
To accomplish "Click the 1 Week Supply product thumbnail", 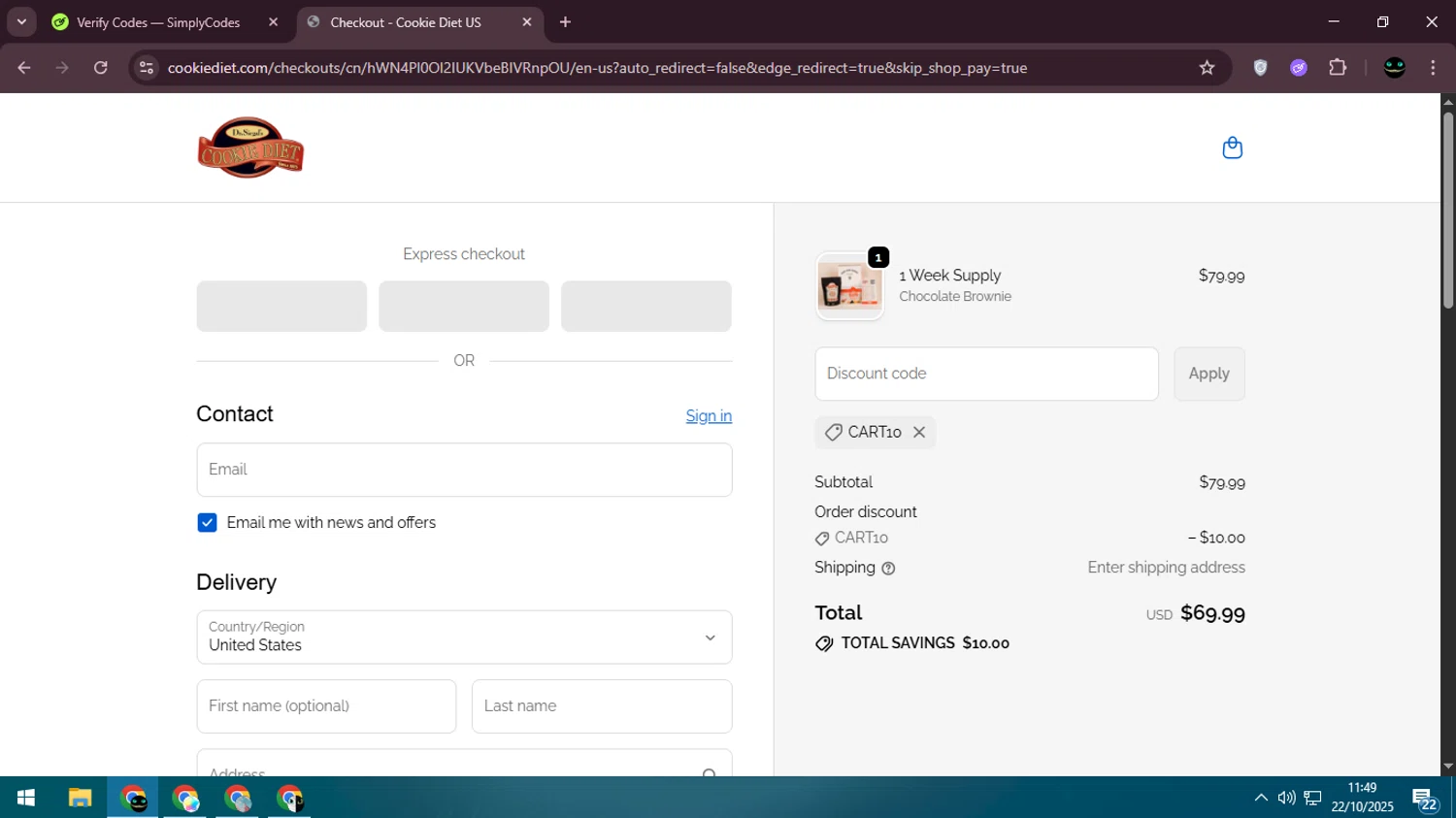I will point(849,286).
